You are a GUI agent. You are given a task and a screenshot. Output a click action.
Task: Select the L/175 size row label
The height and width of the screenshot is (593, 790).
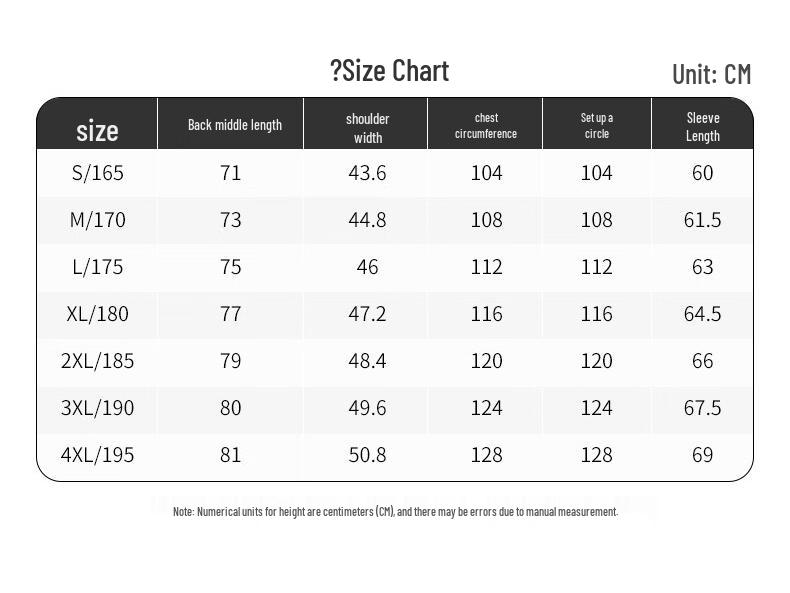coord(98,267)
